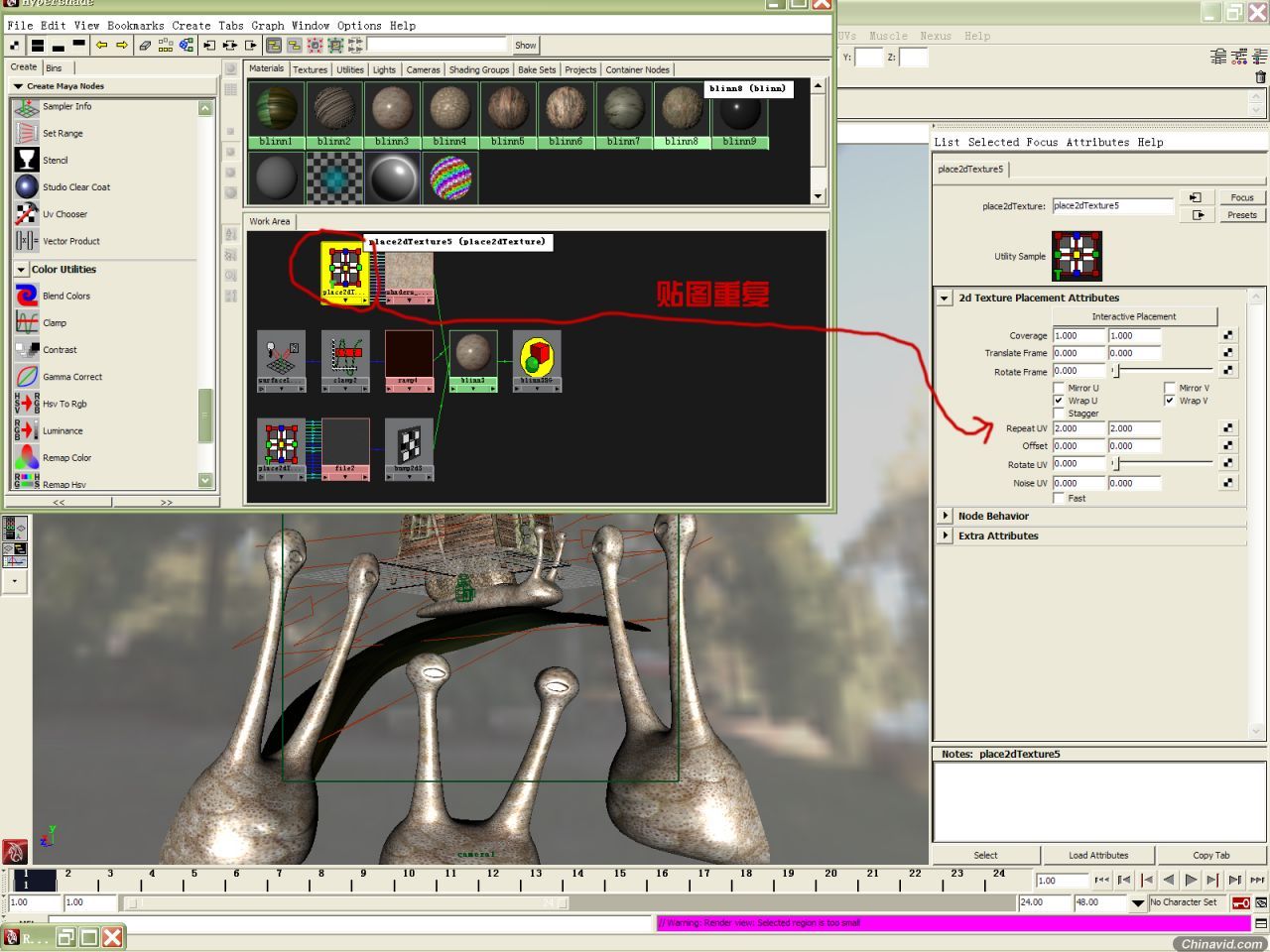Click the Load Attributes button
The image size is (1270, 952).
pos(1098,855)
